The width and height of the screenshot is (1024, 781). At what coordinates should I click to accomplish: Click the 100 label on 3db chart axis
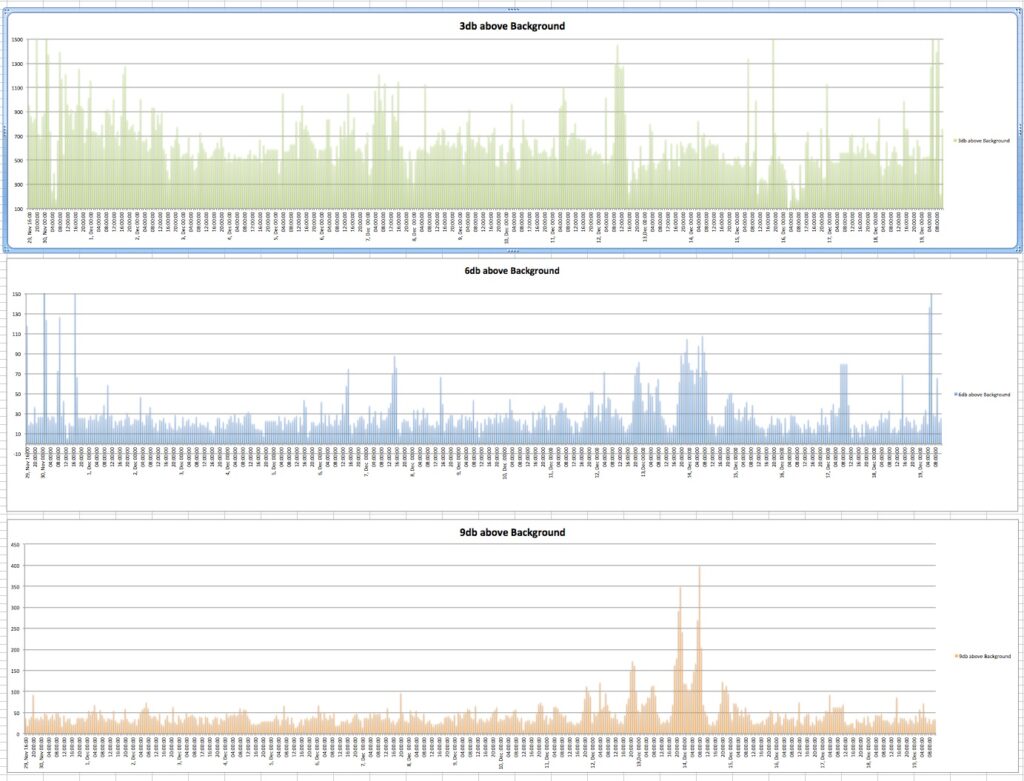coord(17,208)
